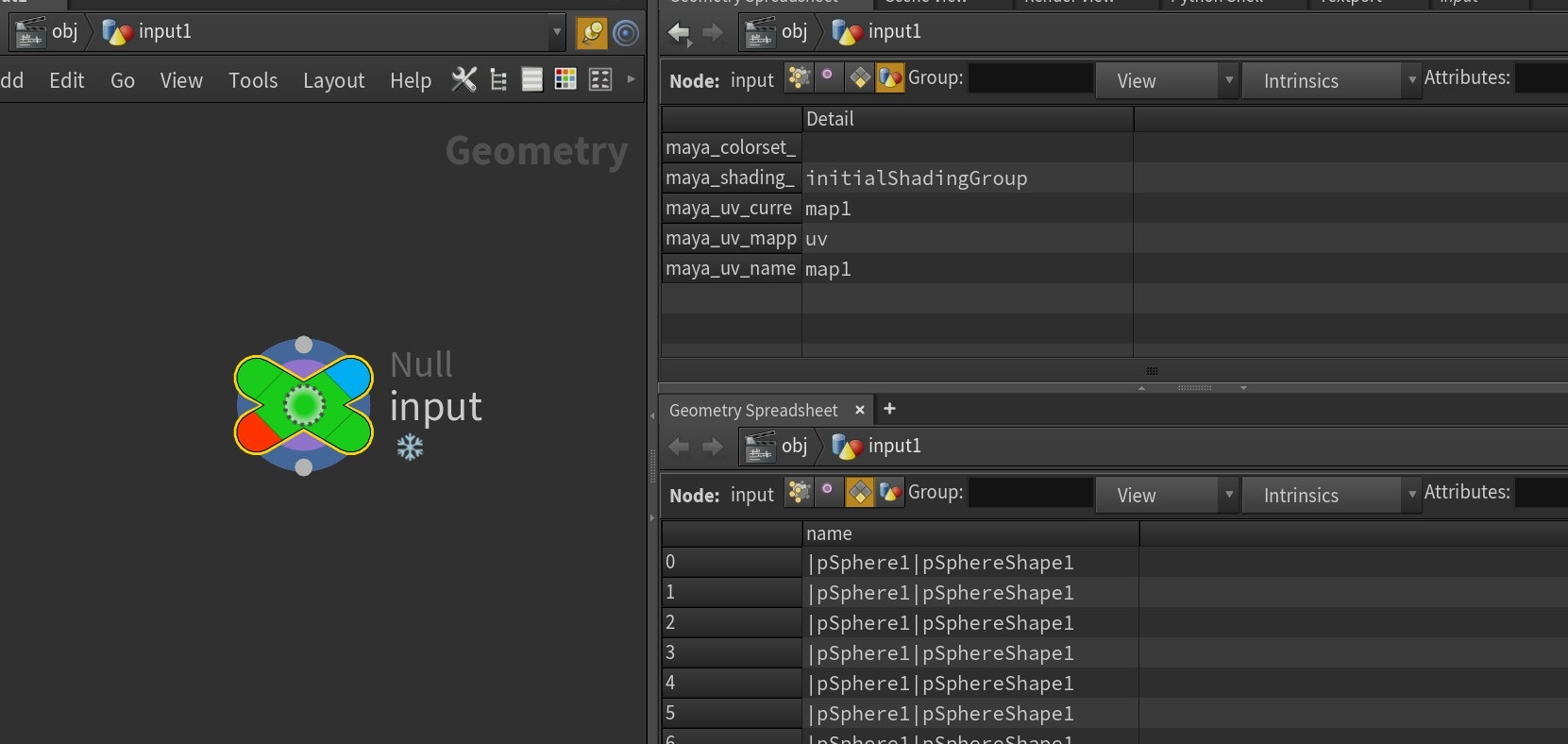Select input1 in the network pane path
Image resolution: width=1568 pixels, height=744 pixels.
point(146,32)
